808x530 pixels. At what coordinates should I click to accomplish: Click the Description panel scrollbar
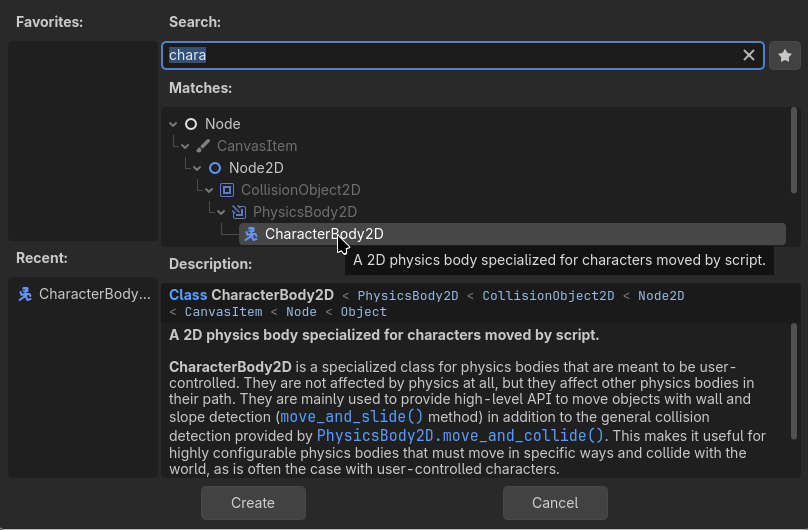click(x=794, y=381)
